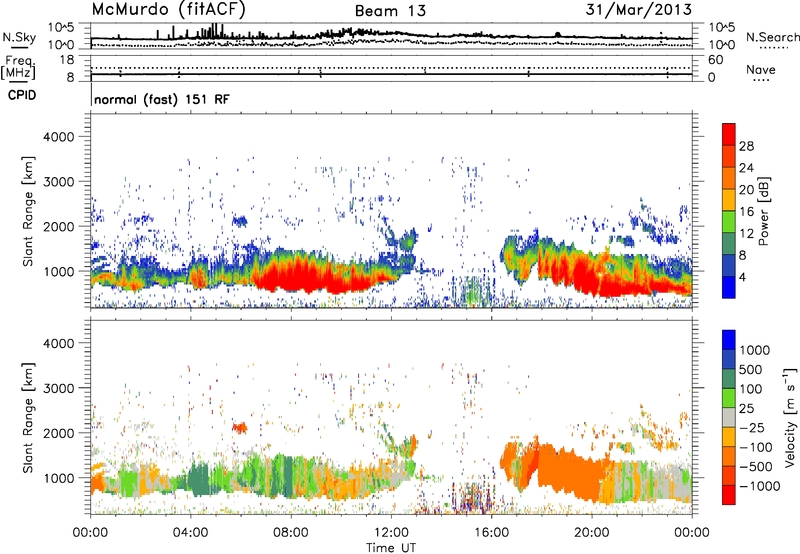This screenshot has width=800, height=554.
Task: Click the 12:00 time axis tick label
Action: [391, 533]
